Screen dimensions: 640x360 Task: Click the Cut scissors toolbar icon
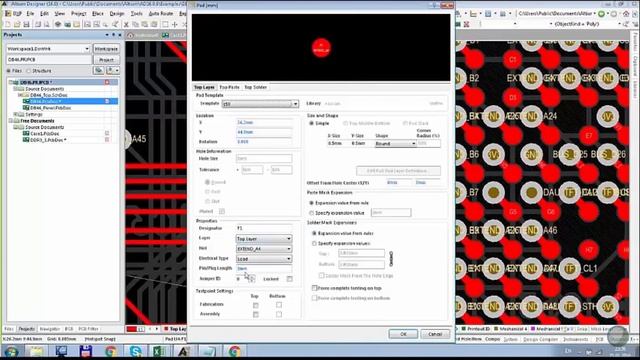click(x=126, y=24)
